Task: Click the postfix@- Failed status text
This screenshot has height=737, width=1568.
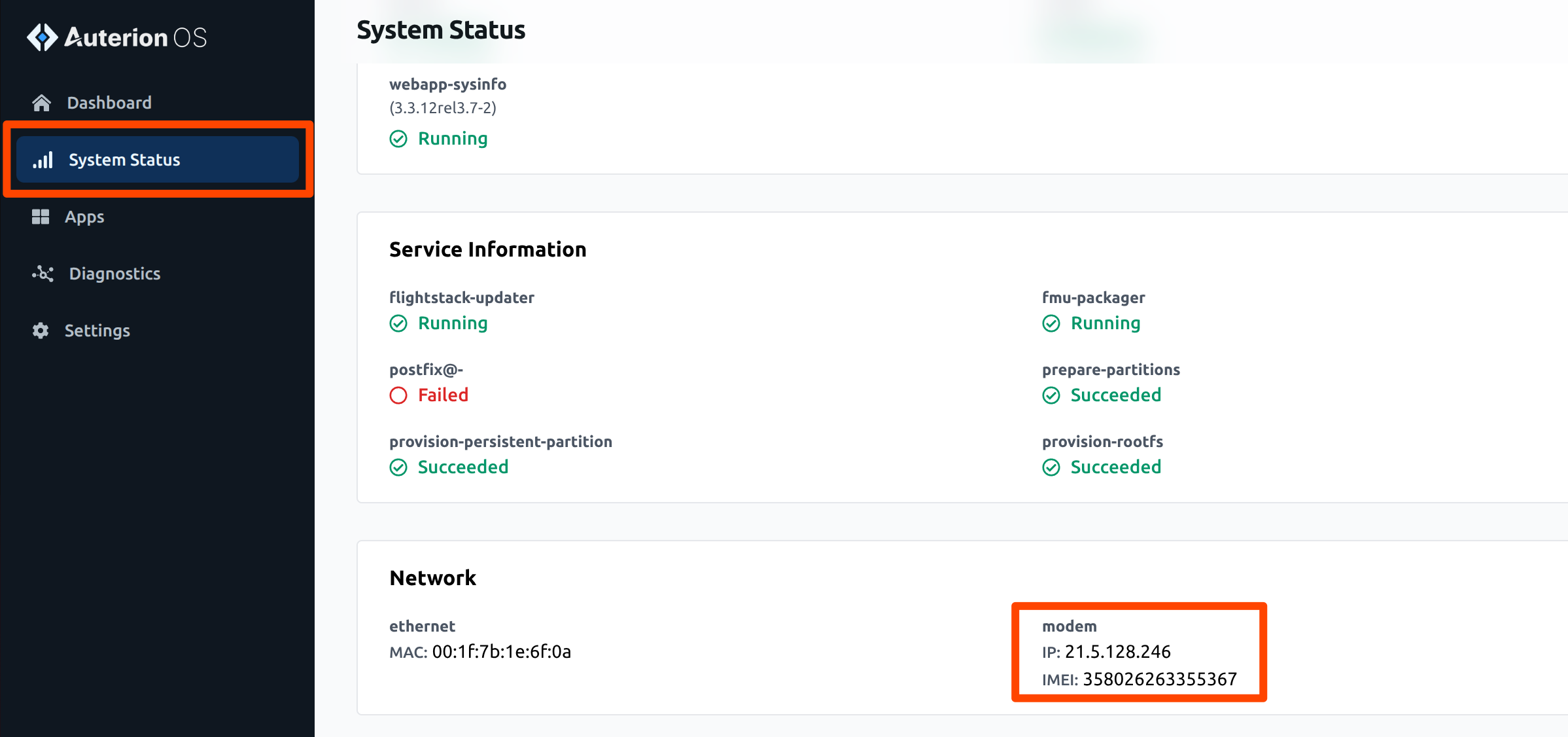Action: pyautogui.click(x=443, y=395)
